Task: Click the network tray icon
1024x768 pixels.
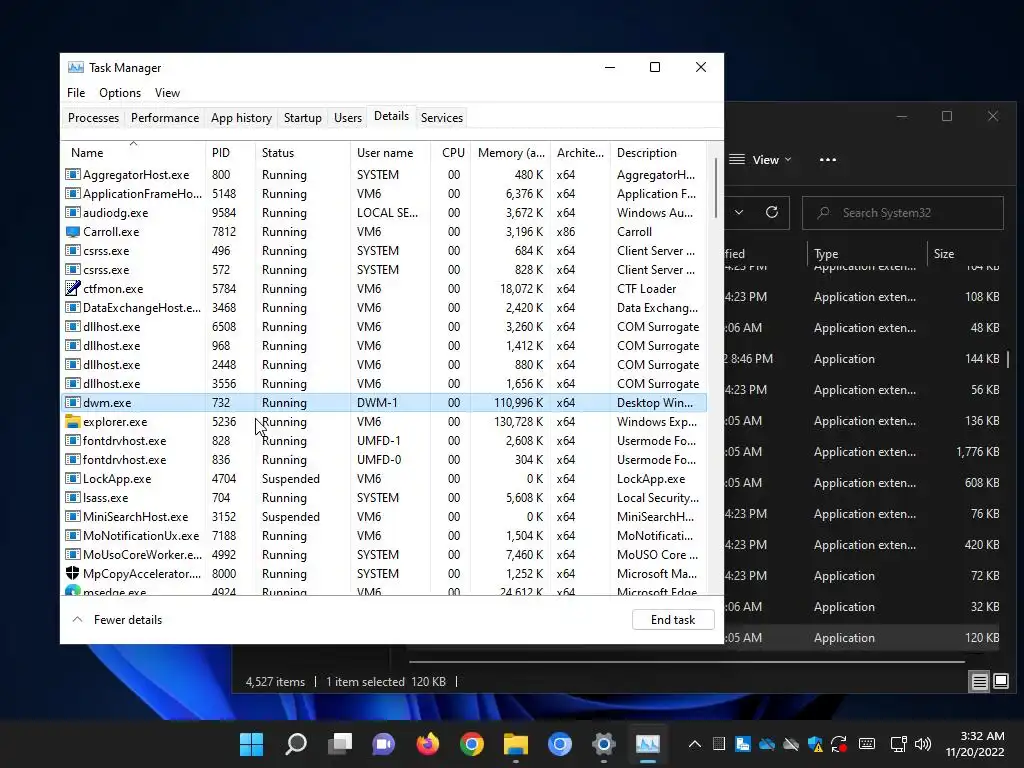Action: (x=899, y=744)
